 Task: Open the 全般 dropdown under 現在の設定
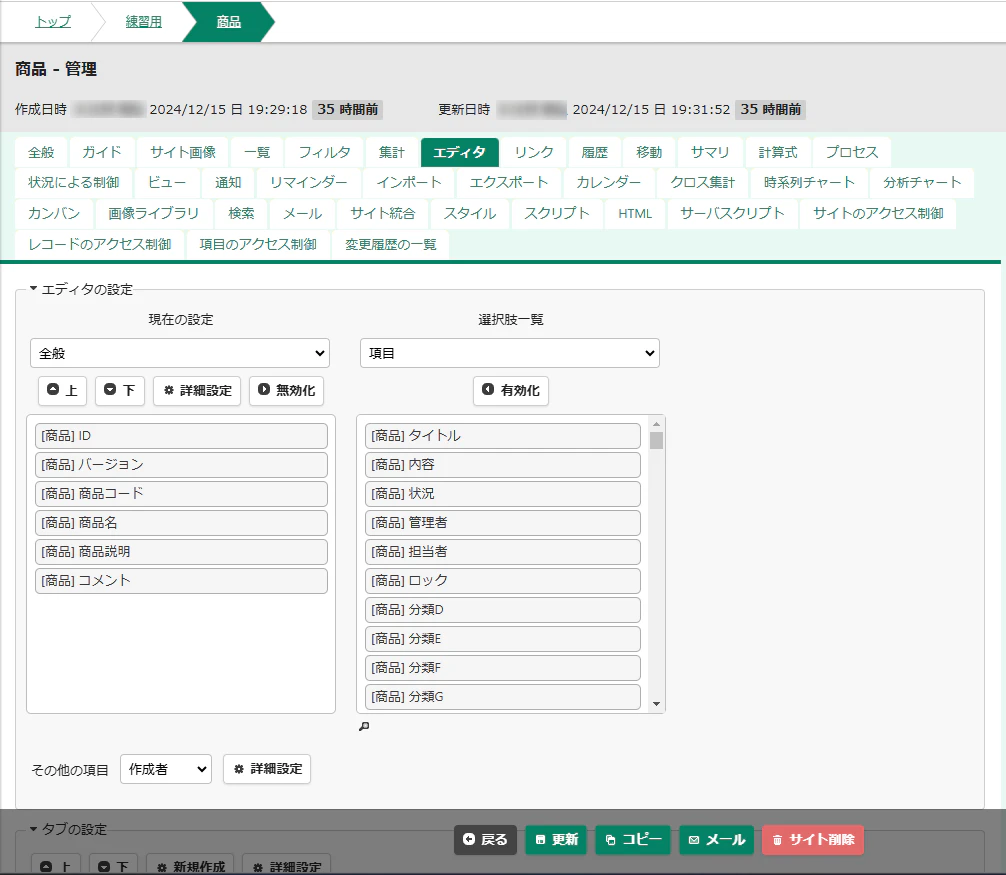click(x=180, y=353)
